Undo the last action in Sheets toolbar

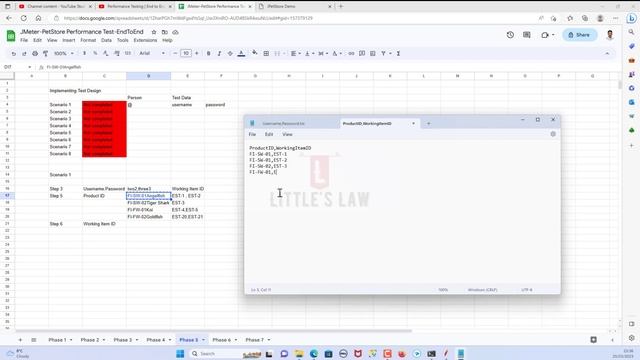pos(13,53)
